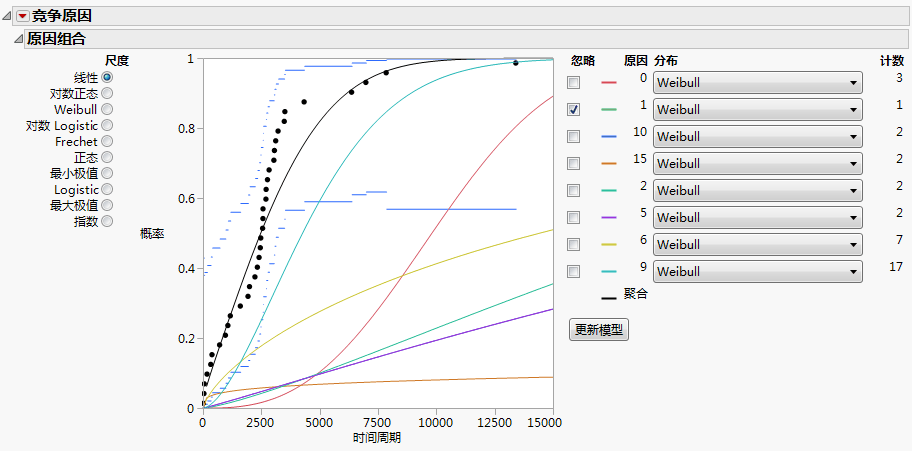Check the 忽略 box for cause 10
This screenshot has height=451, width=912.
[573, 136]
